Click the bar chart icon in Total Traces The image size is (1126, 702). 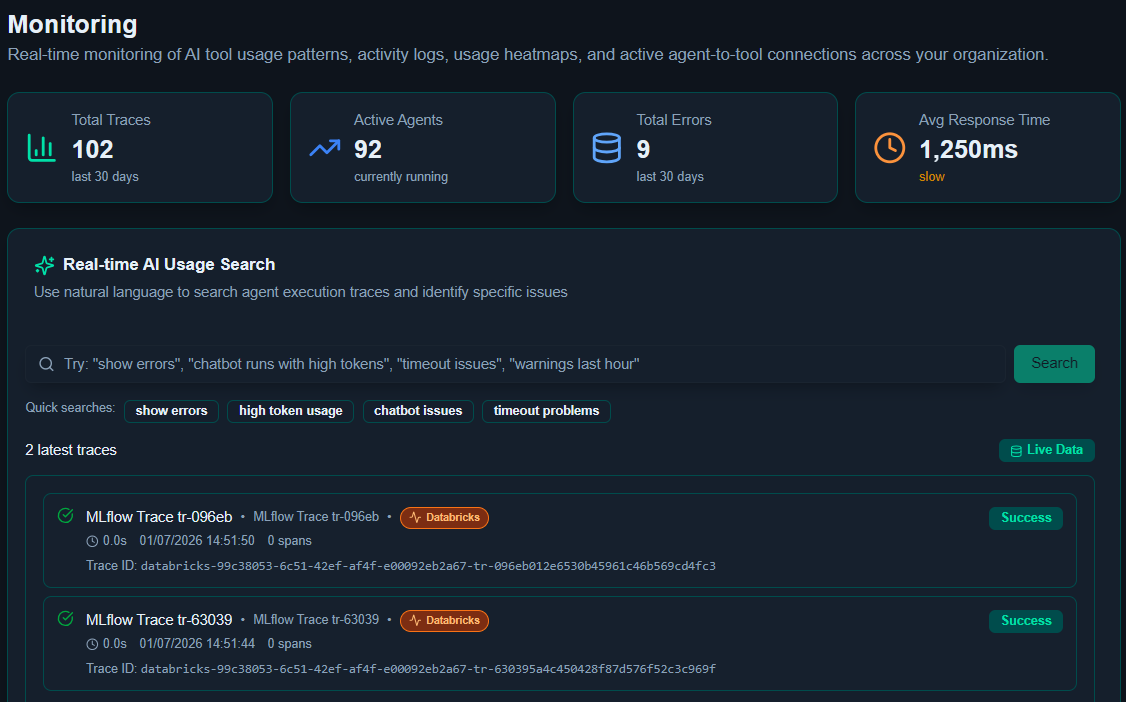[41, 148]
